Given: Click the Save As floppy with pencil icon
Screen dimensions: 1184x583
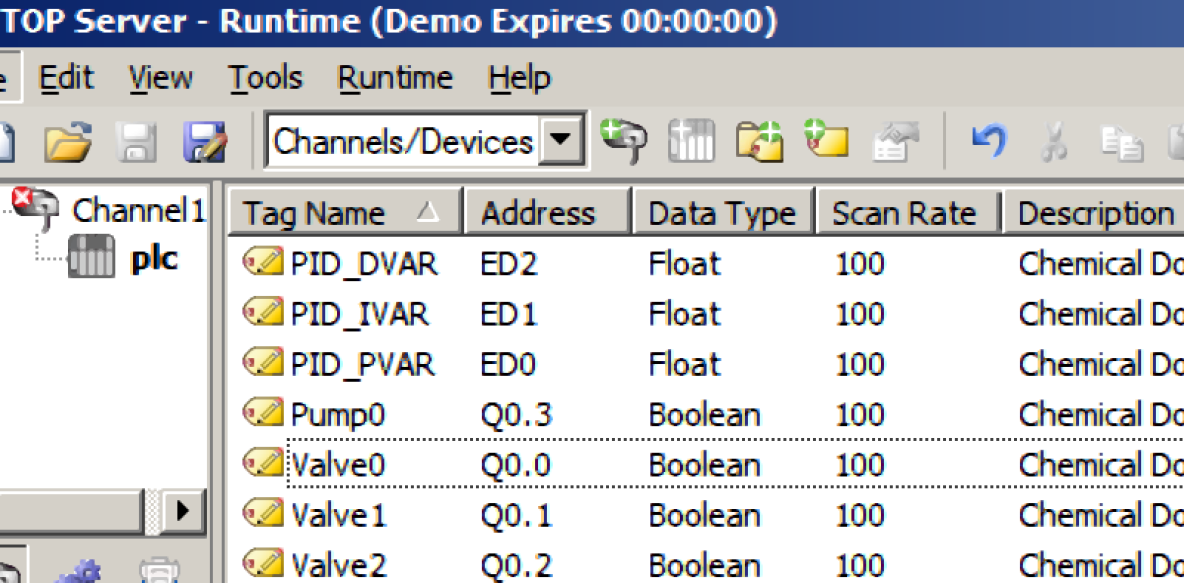Looking at the screenshot, I should click(x=205, y=141).
